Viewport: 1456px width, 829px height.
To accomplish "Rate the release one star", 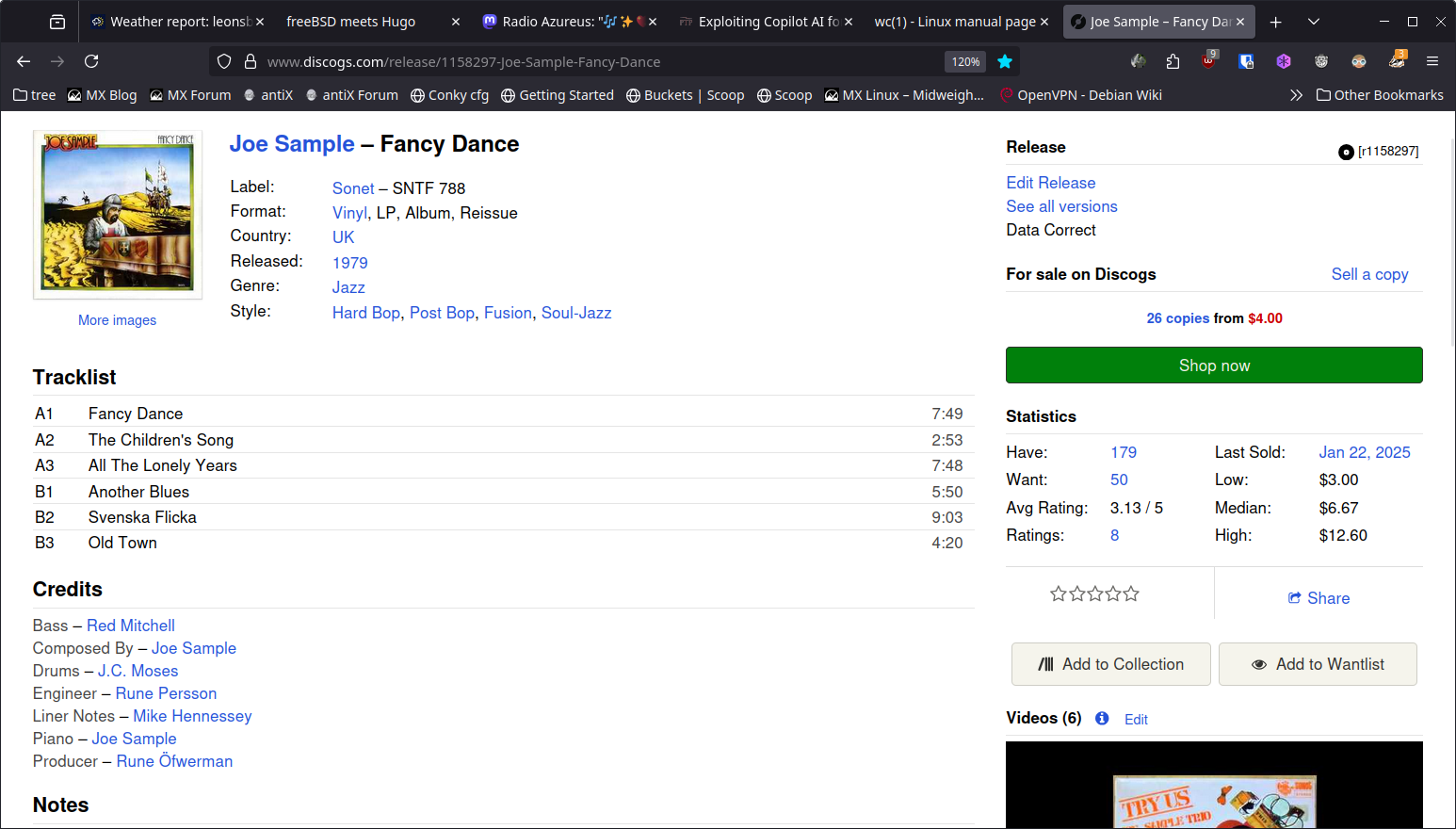I will pyautogui.click(x=1059, y=593).
